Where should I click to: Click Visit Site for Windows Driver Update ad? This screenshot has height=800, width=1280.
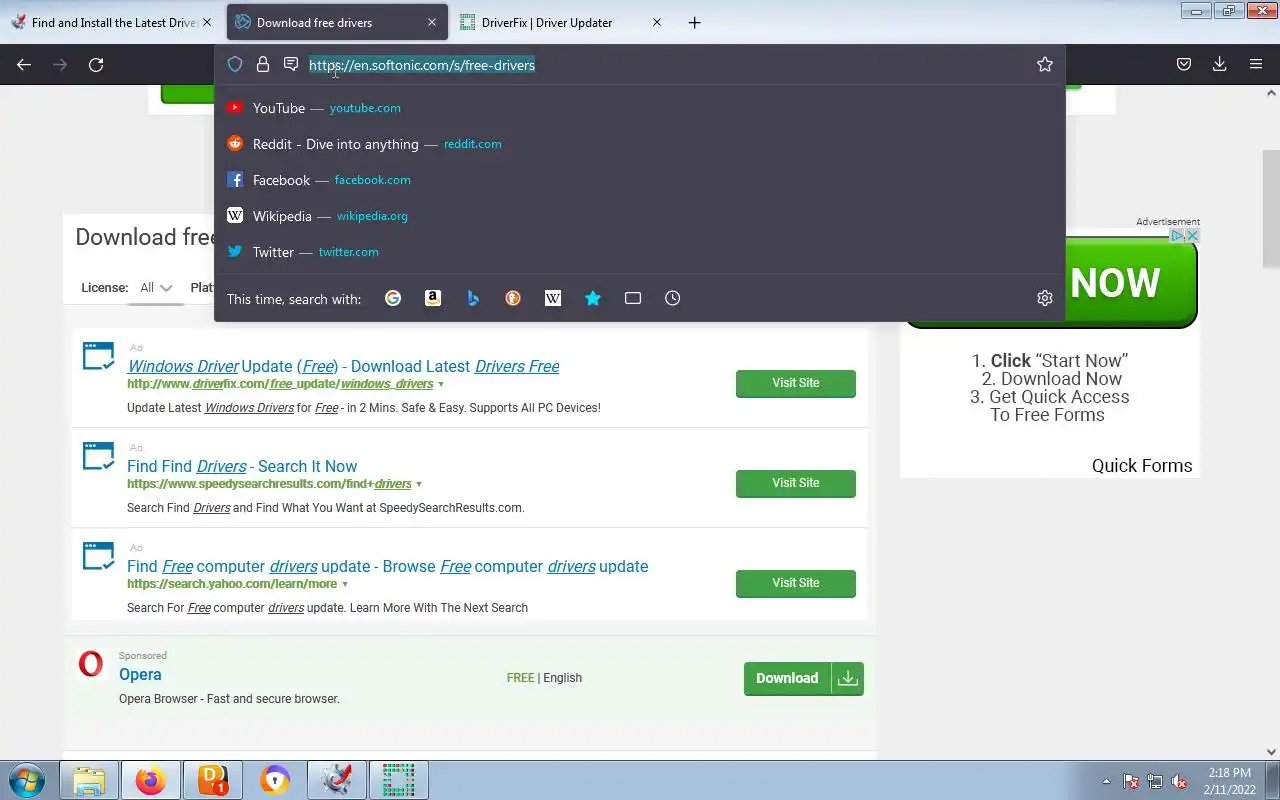(796, 383)
